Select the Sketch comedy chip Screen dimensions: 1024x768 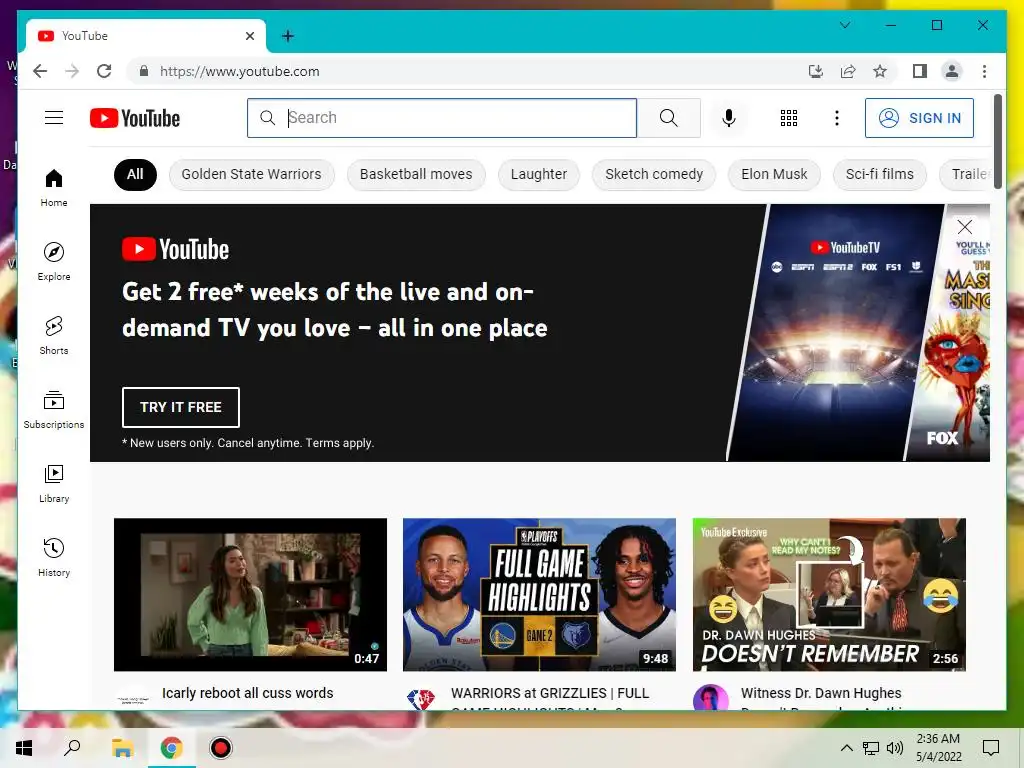pyautogui.click(x=654, y=174)
